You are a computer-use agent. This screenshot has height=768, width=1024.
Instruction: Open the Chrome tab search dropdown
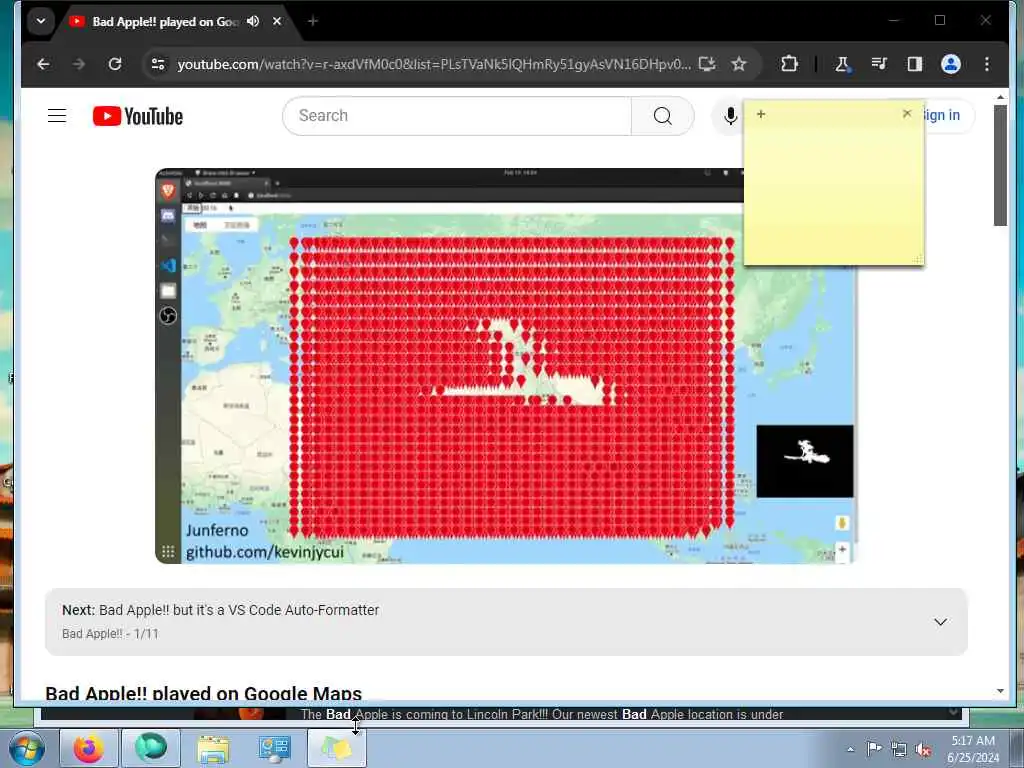tap(40, 21)
